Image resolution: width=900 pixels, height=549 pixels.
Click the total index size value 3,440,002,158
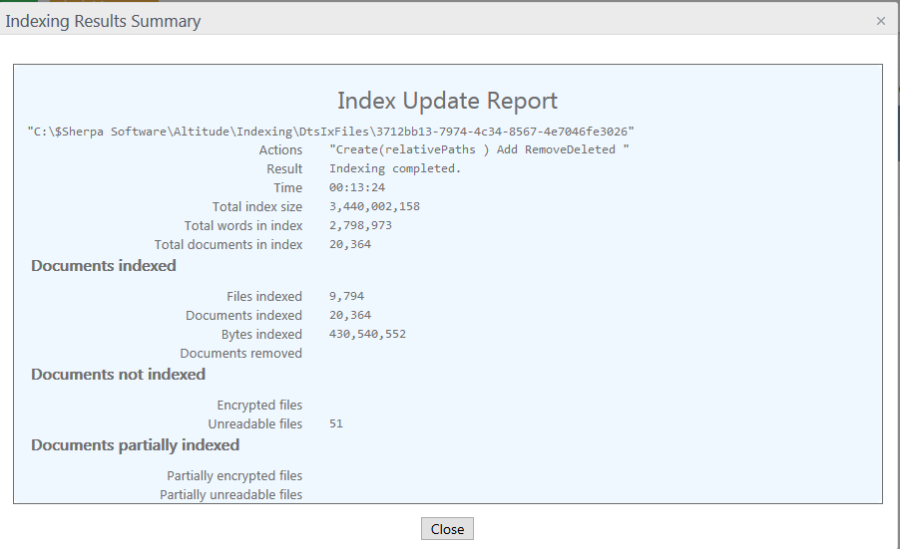click(x=374, y=207)
